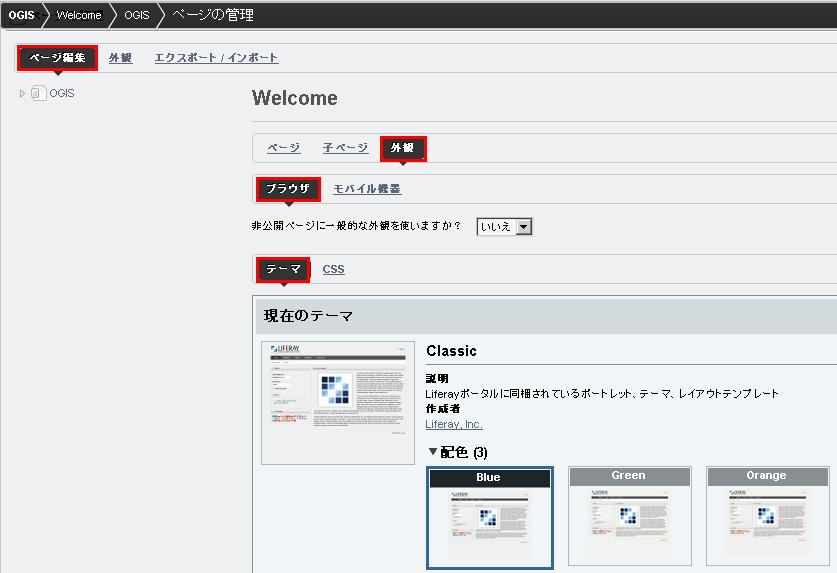
Task: Switch to the モバイル機器 tab
Action: 367,189
